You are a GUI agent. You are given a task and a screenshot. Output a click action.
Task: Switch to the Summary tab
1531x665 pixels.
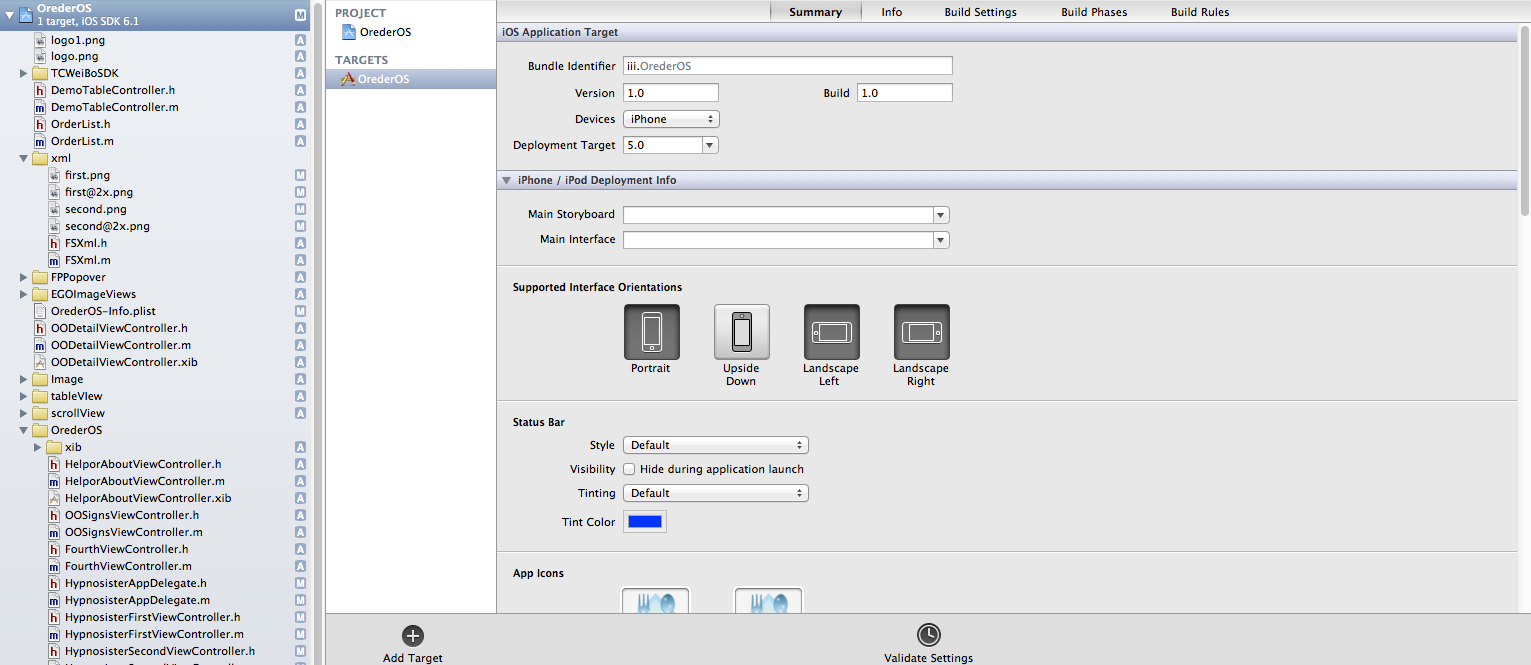(815, 12)
